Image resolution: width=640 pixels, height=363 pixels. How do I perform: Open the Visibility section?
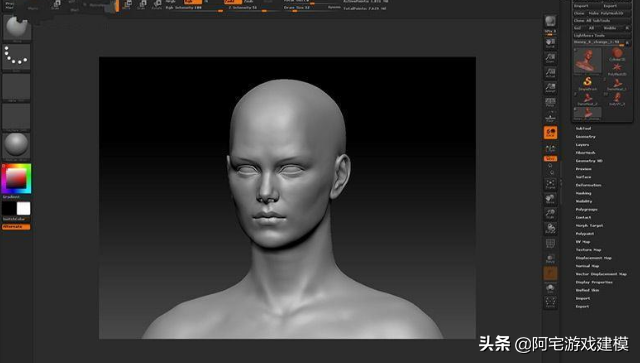[584, 201]
